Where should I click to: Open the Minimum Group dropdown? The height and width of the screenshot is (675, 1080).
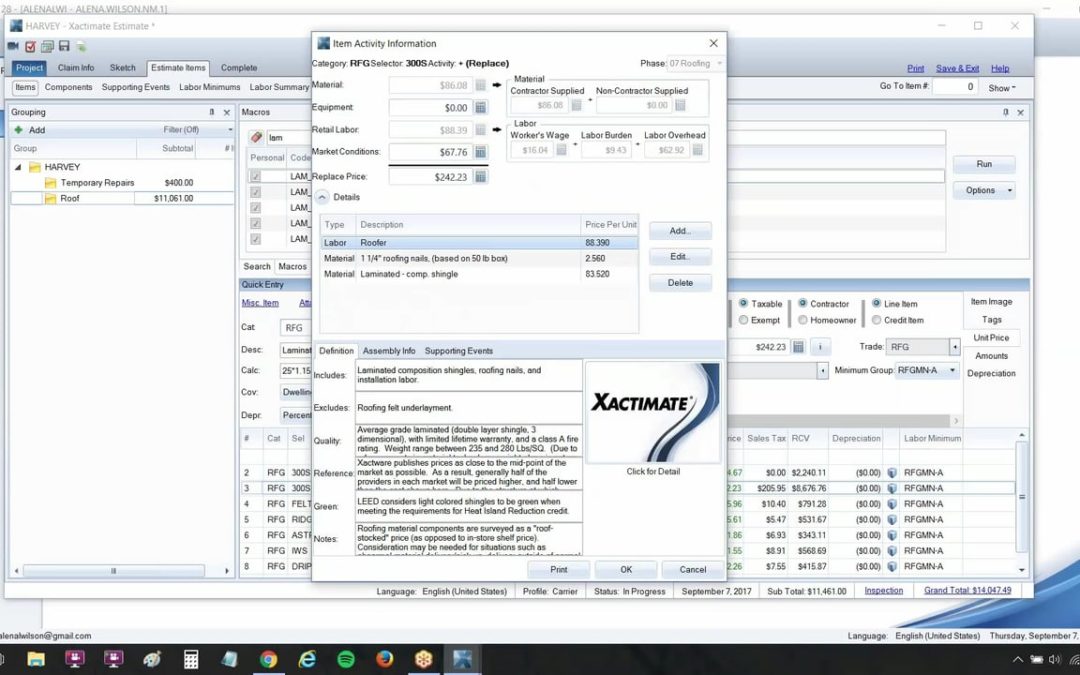pyautogui.click(x=953, y=371)
